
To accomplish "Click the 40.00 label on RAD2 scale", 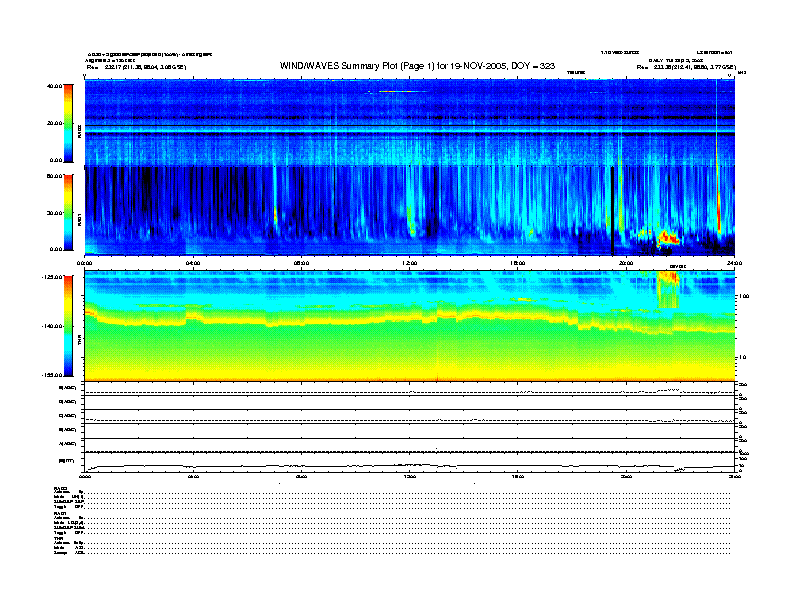I will (55, 86).
